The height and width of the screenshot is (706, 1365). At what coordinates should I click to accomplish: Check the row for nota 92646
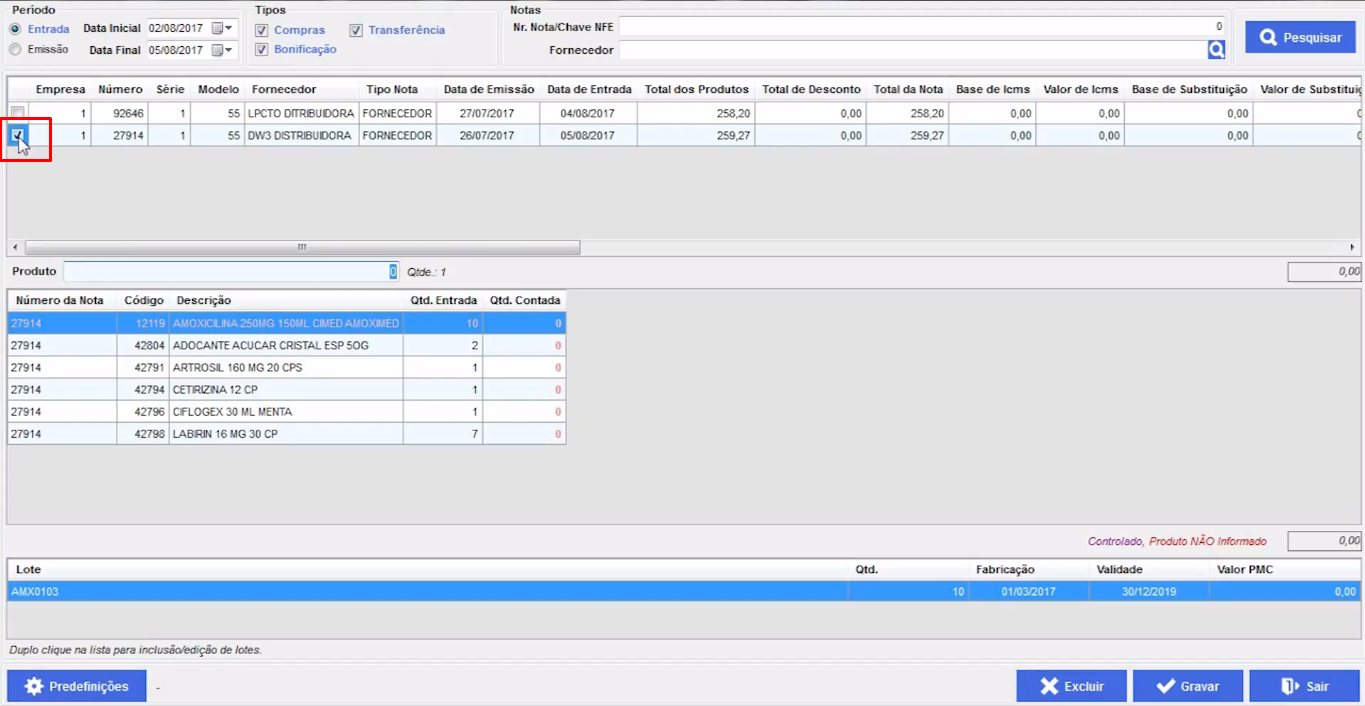[17, 113]
